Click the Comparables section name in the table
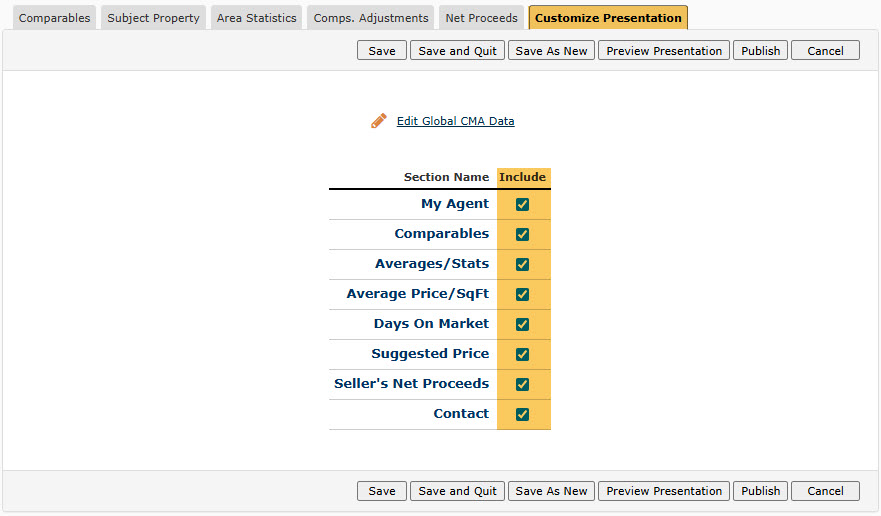The width and height of the screenshot is (881, 516). (442, 233)
